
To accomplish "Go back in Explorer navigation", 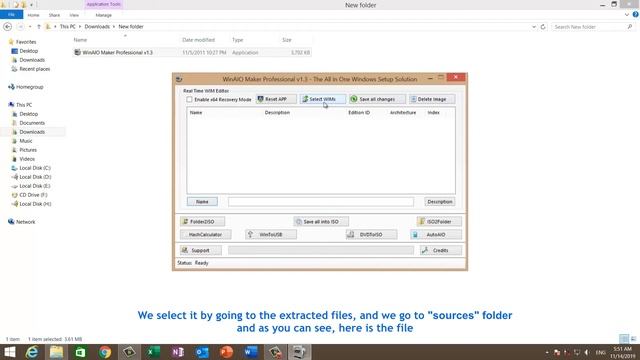I will [7, 27].
